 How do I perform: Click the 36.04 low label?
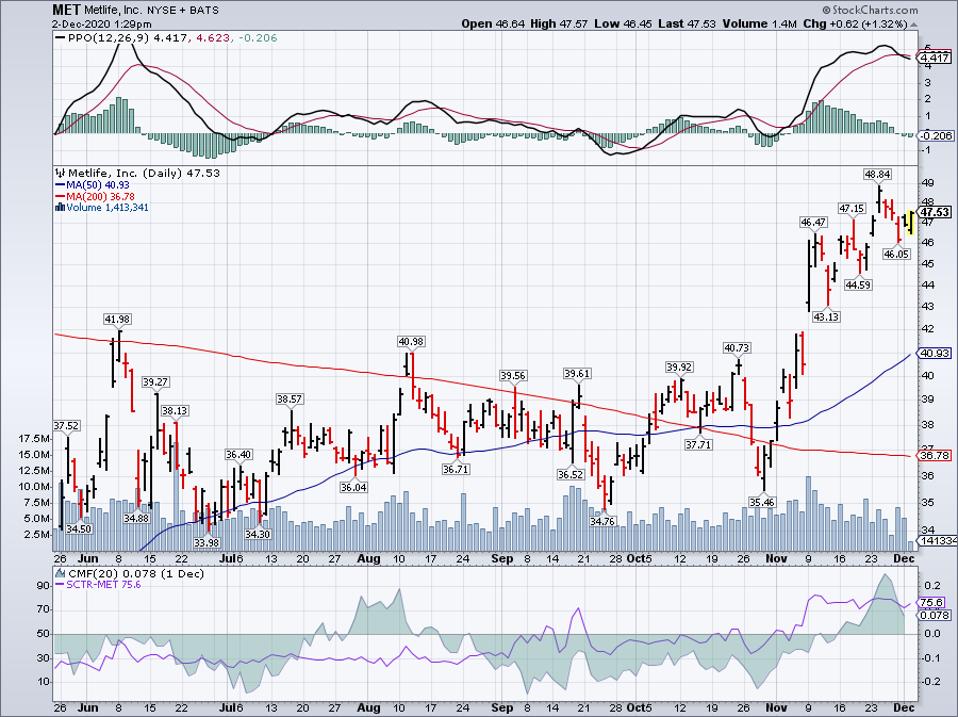353,487
